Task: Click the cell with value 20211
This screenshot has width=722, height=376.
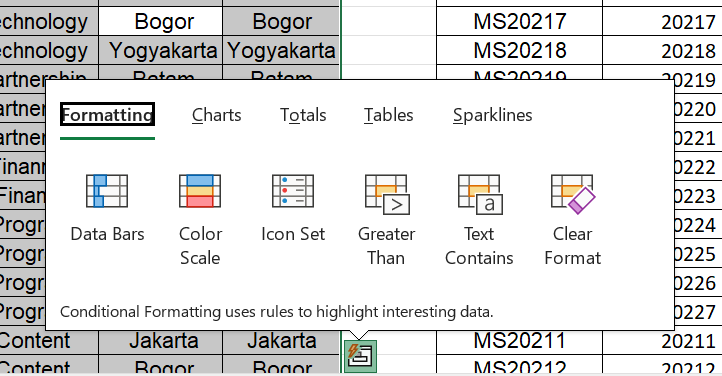Action: pos(662,341)
